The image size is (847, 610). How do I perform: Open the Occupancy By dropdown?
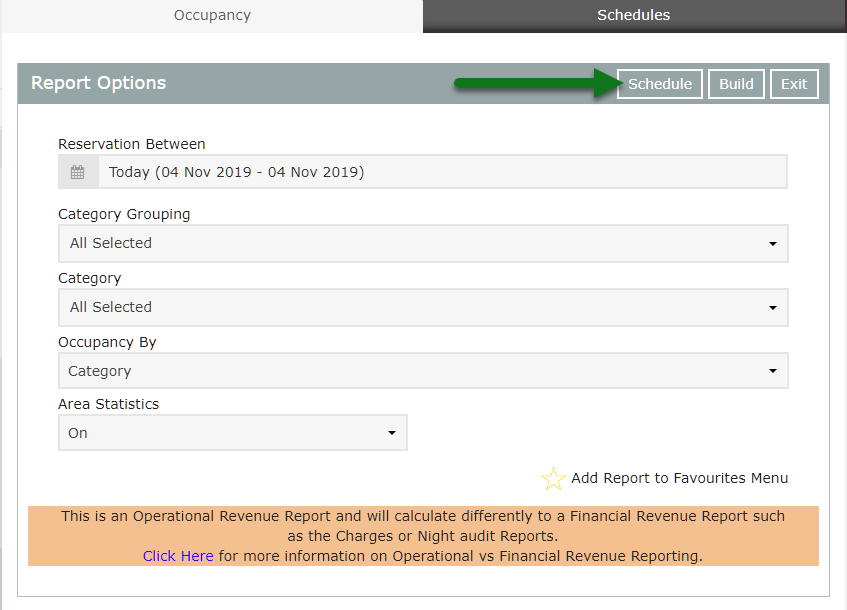[x=423, y=371]
